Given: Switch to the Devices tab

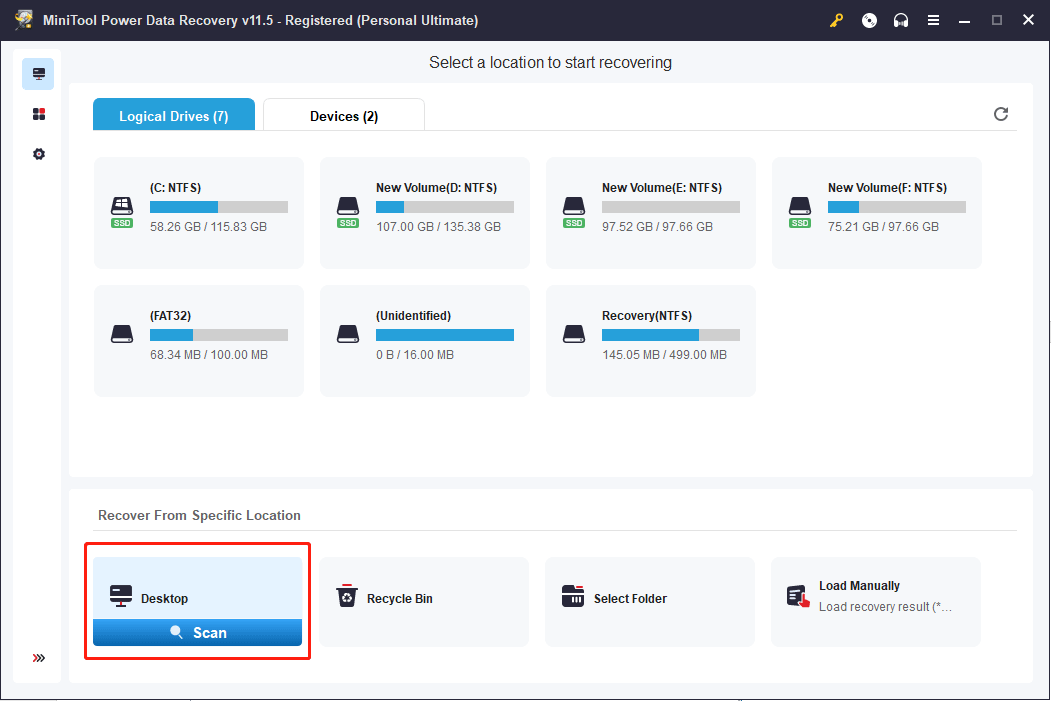Looking at the screenshot, I should (x=343, y=116).
